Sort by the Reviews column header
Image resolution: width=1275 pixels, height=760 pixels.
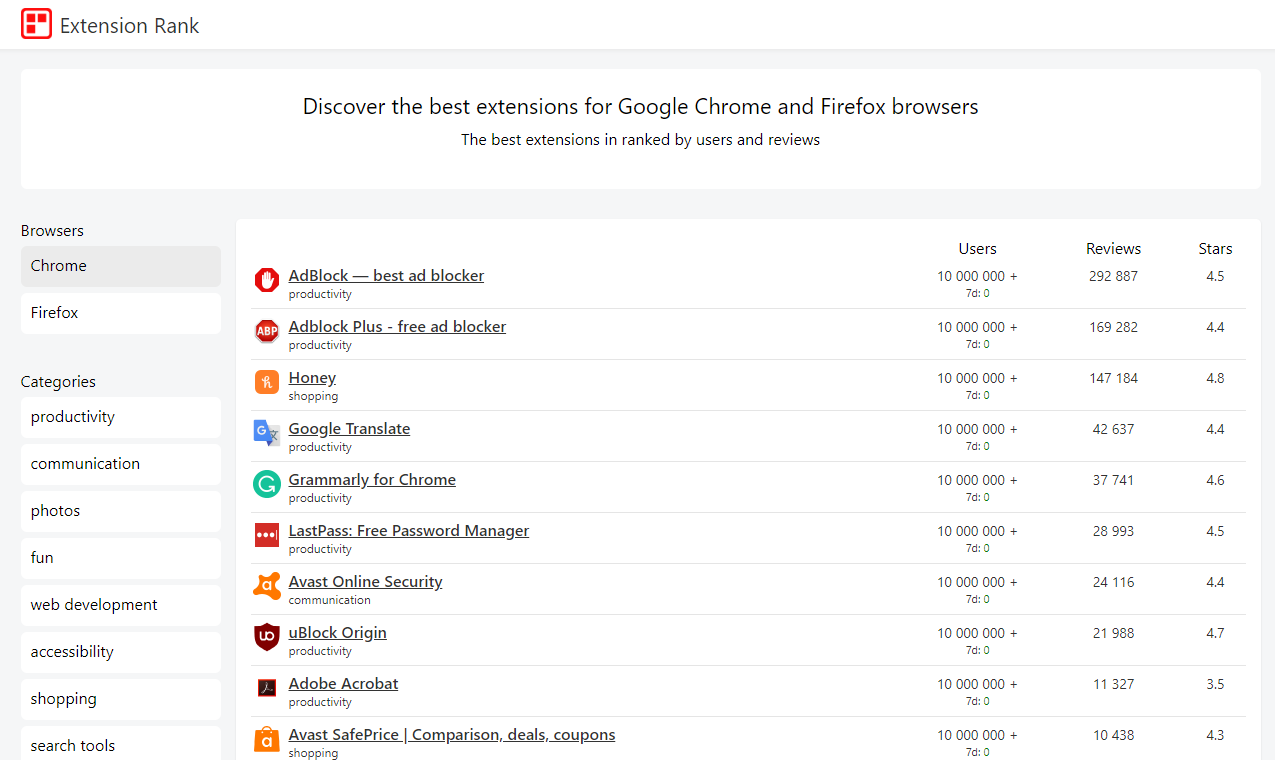tap(1113, 248)
